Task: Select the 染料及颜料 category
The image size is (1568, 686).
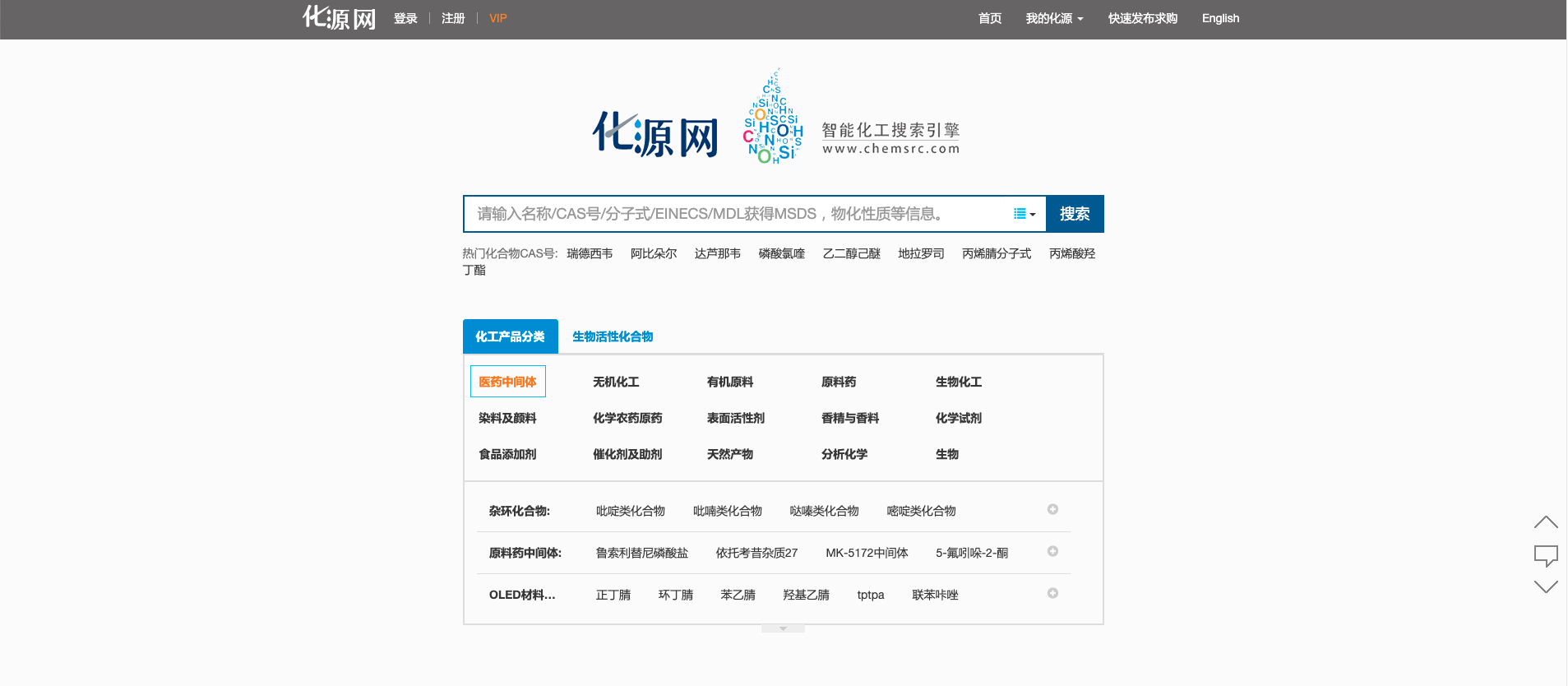Action: (x=507, y=418)
